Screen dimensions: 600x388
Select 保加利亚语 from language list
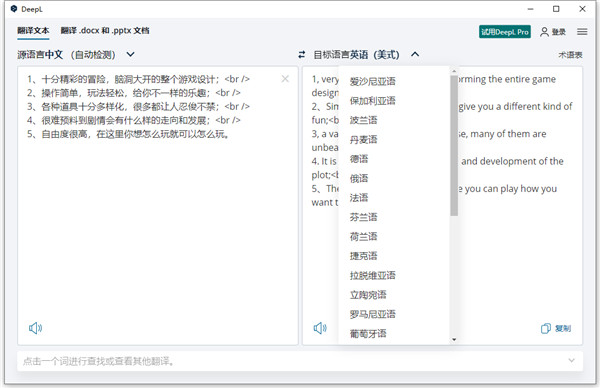point(372,101)
